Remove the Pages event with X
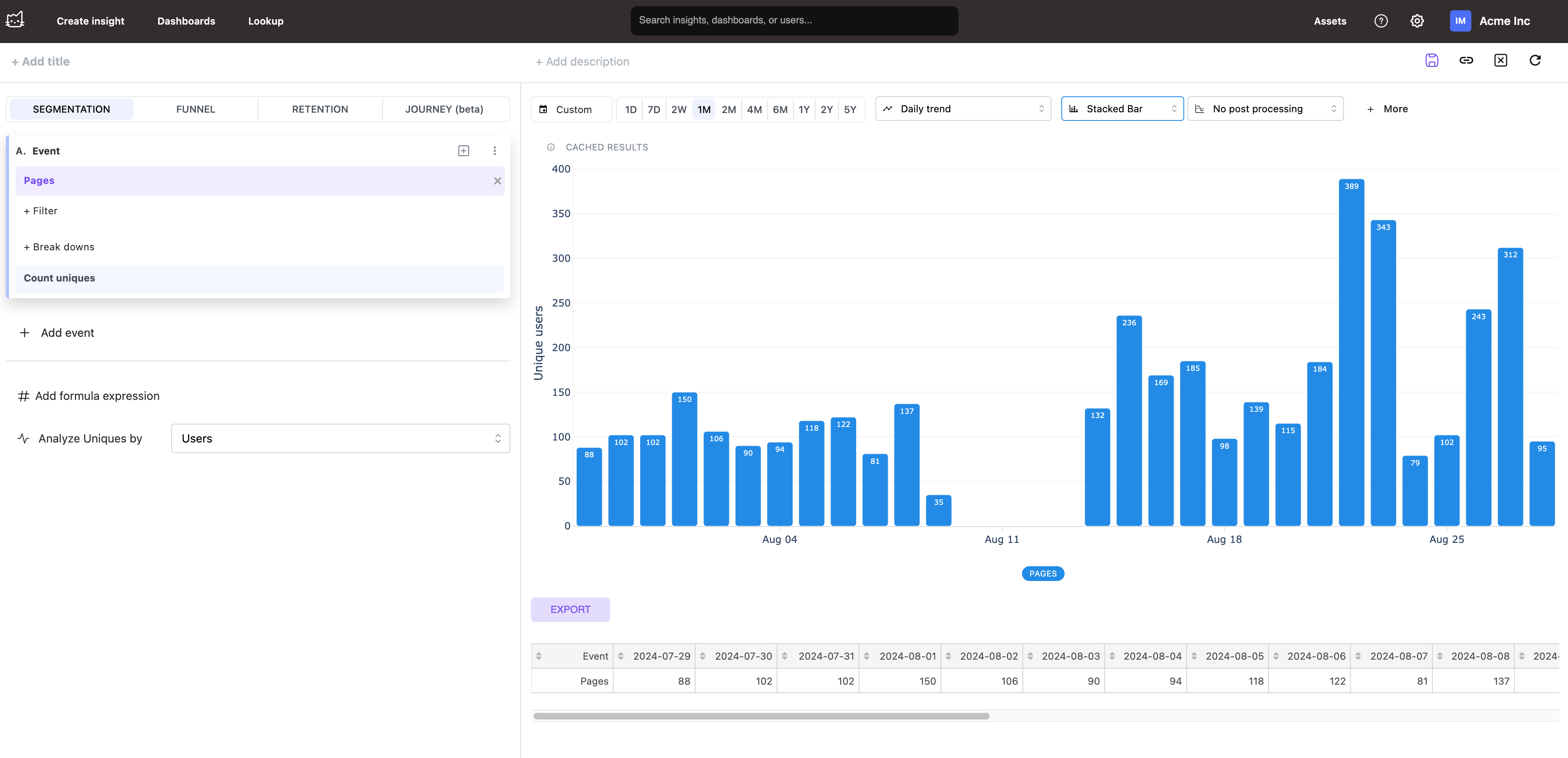The image size is (1568, 758). (497, 181)
